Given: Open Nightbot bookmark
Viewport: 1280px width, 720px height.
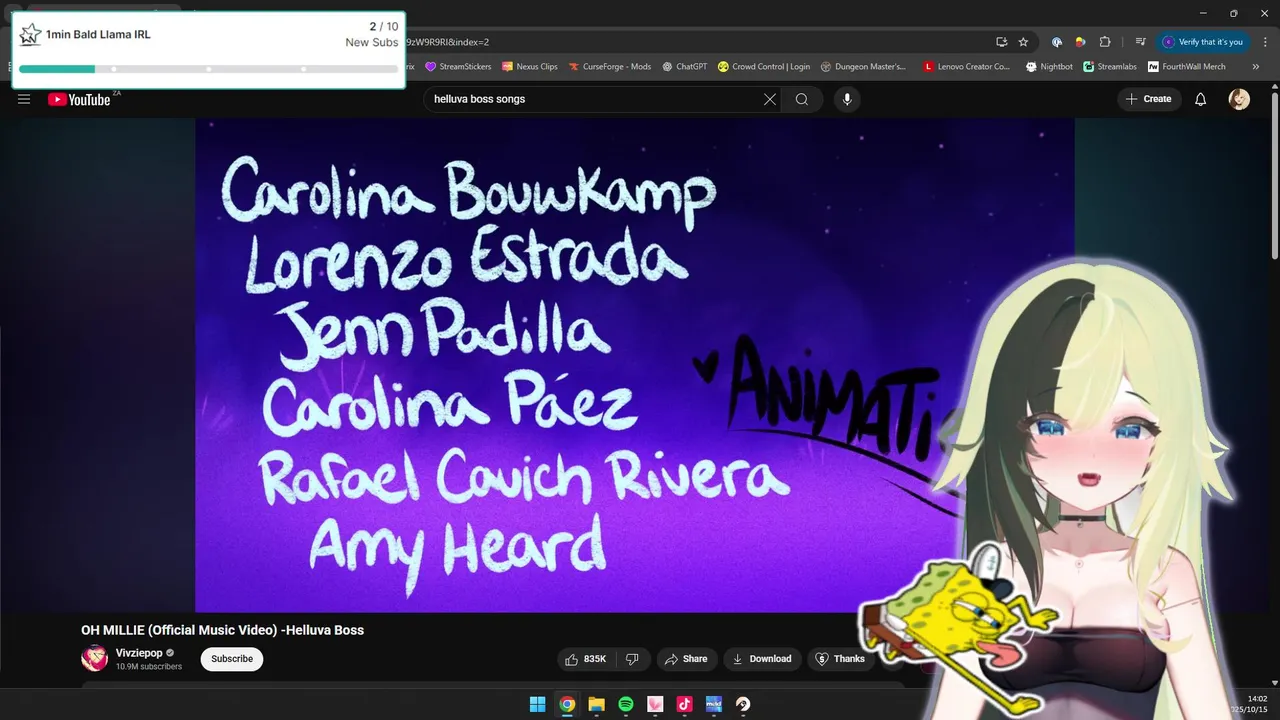Looking at the screenshot, I should click(1049, 67).
